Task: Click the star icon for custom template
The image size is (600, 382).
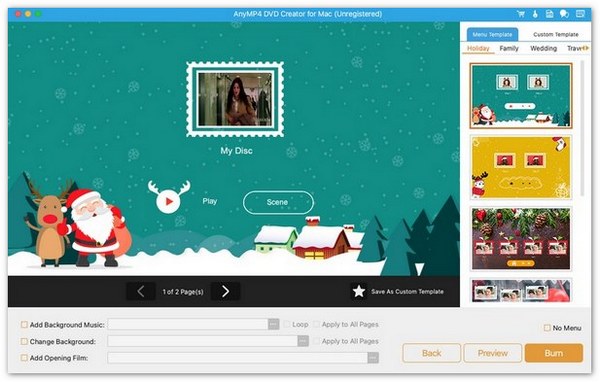Action: pyautogui.click(x=359, y=292)
